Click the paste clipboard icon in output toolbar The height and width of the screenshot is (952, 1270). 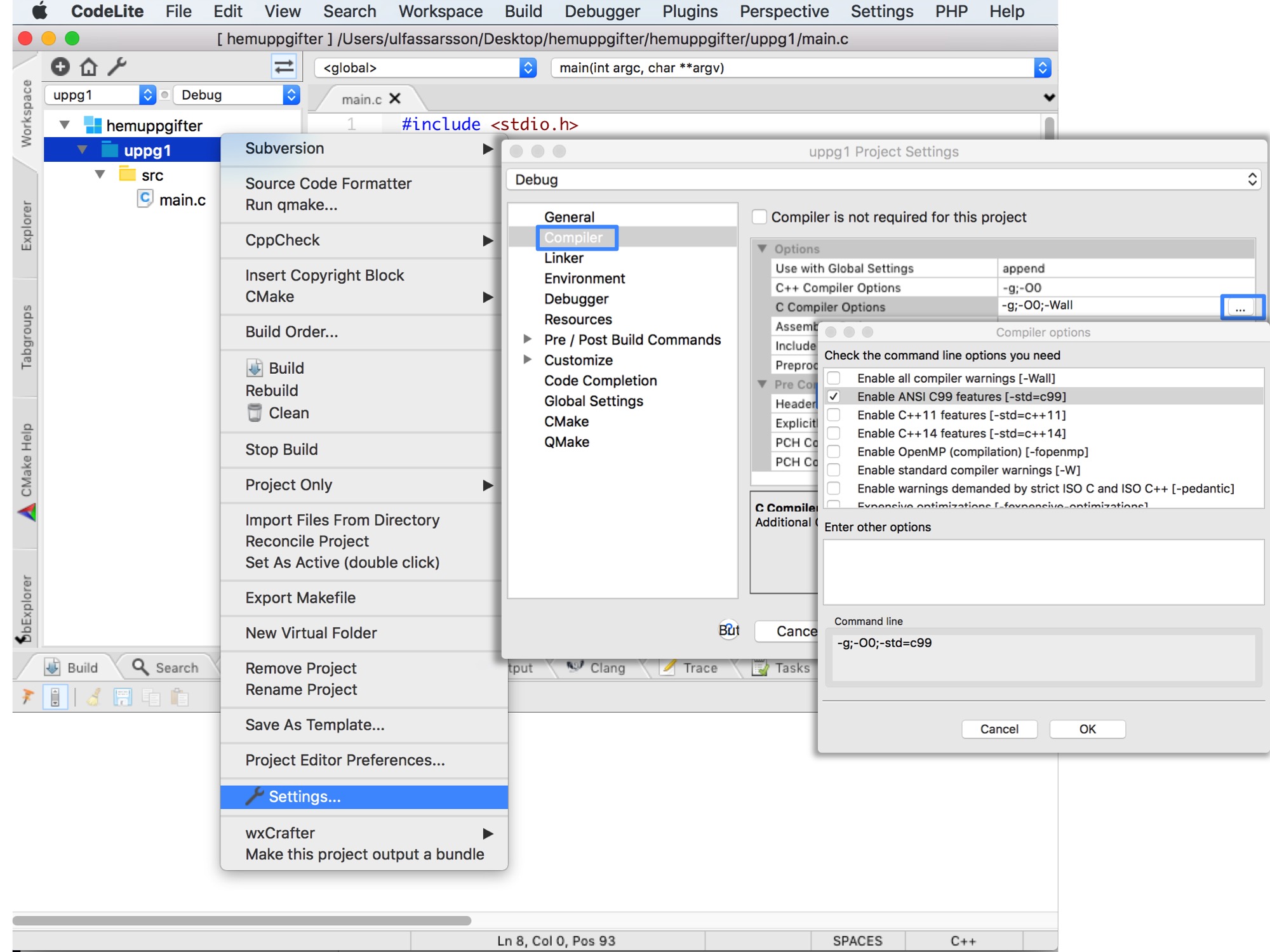[x=180, y=697]
